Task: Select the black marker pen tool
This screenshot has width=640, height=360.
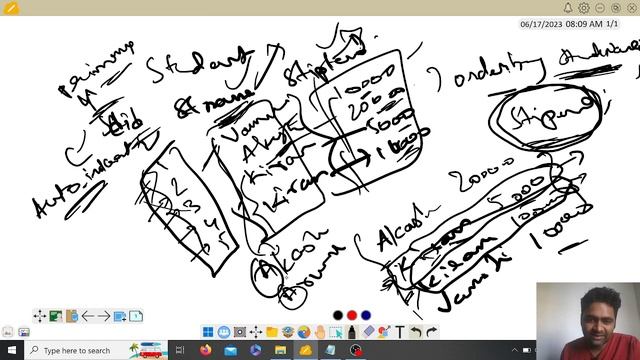Action: [352, 332]
